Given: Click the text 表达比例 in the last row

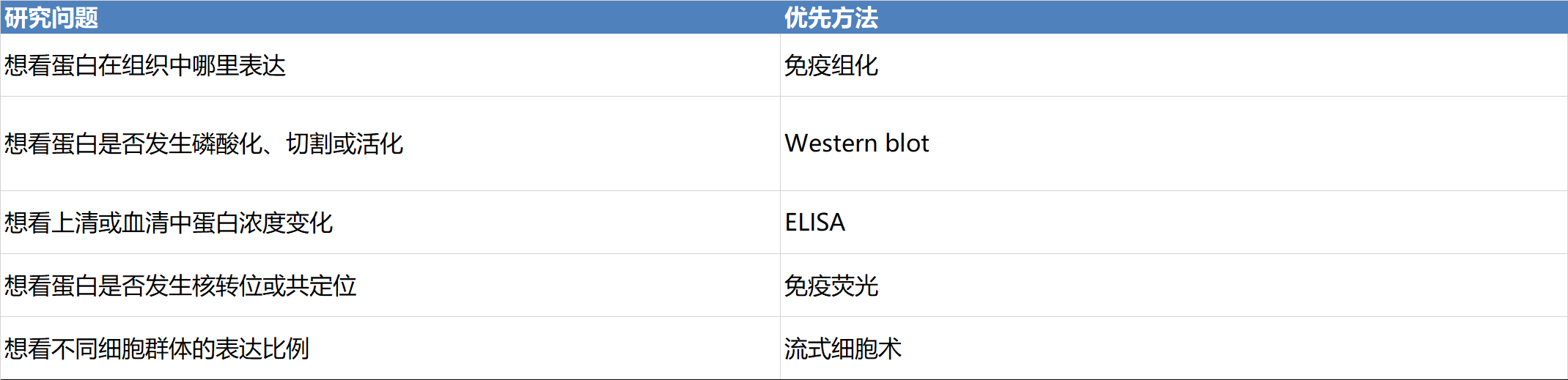Looking at the screenshot, I should (x=262, y=349).
